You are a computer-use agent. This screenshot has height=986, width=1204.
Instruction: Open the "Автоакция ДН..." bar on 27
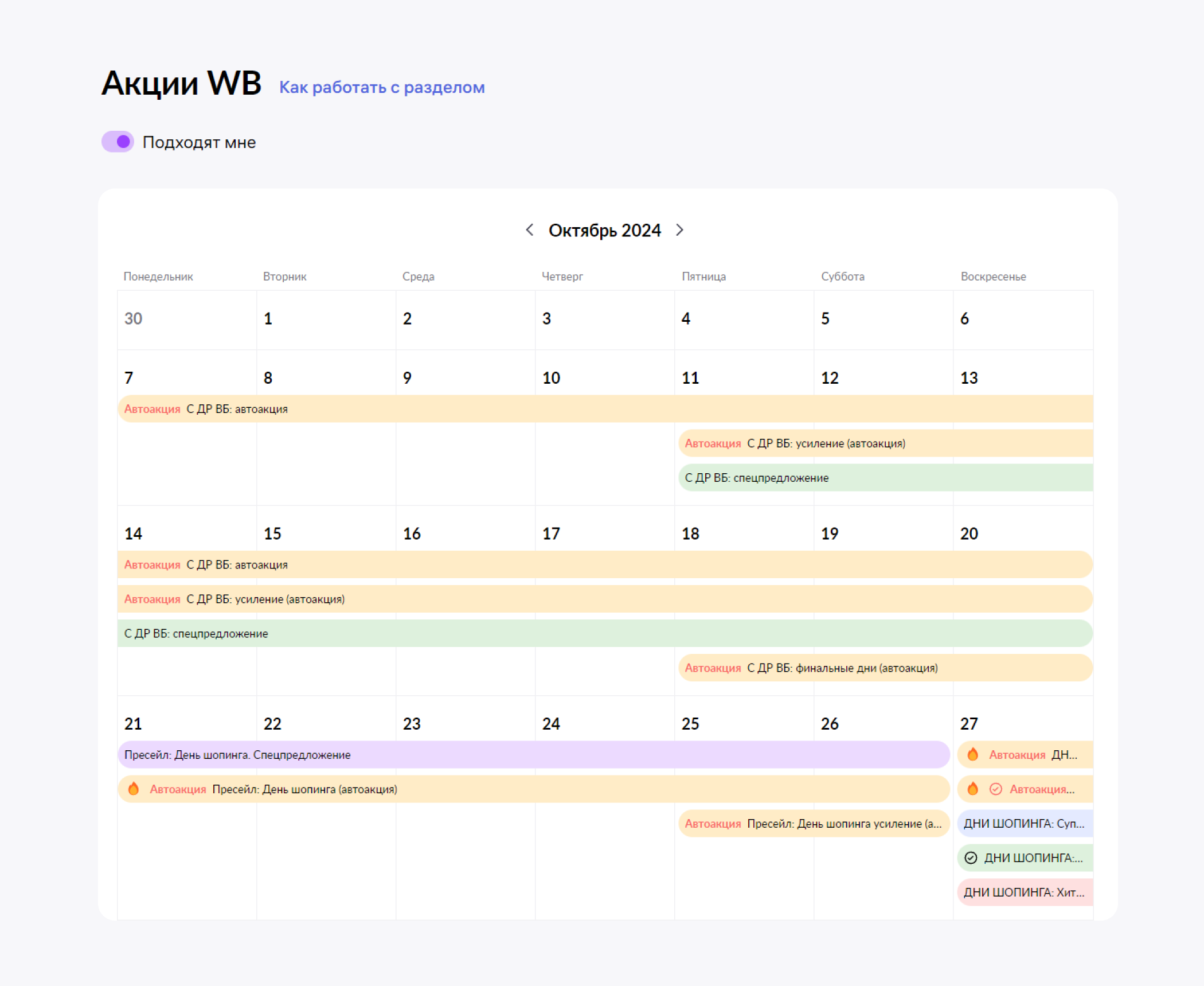click(1025, 755)
